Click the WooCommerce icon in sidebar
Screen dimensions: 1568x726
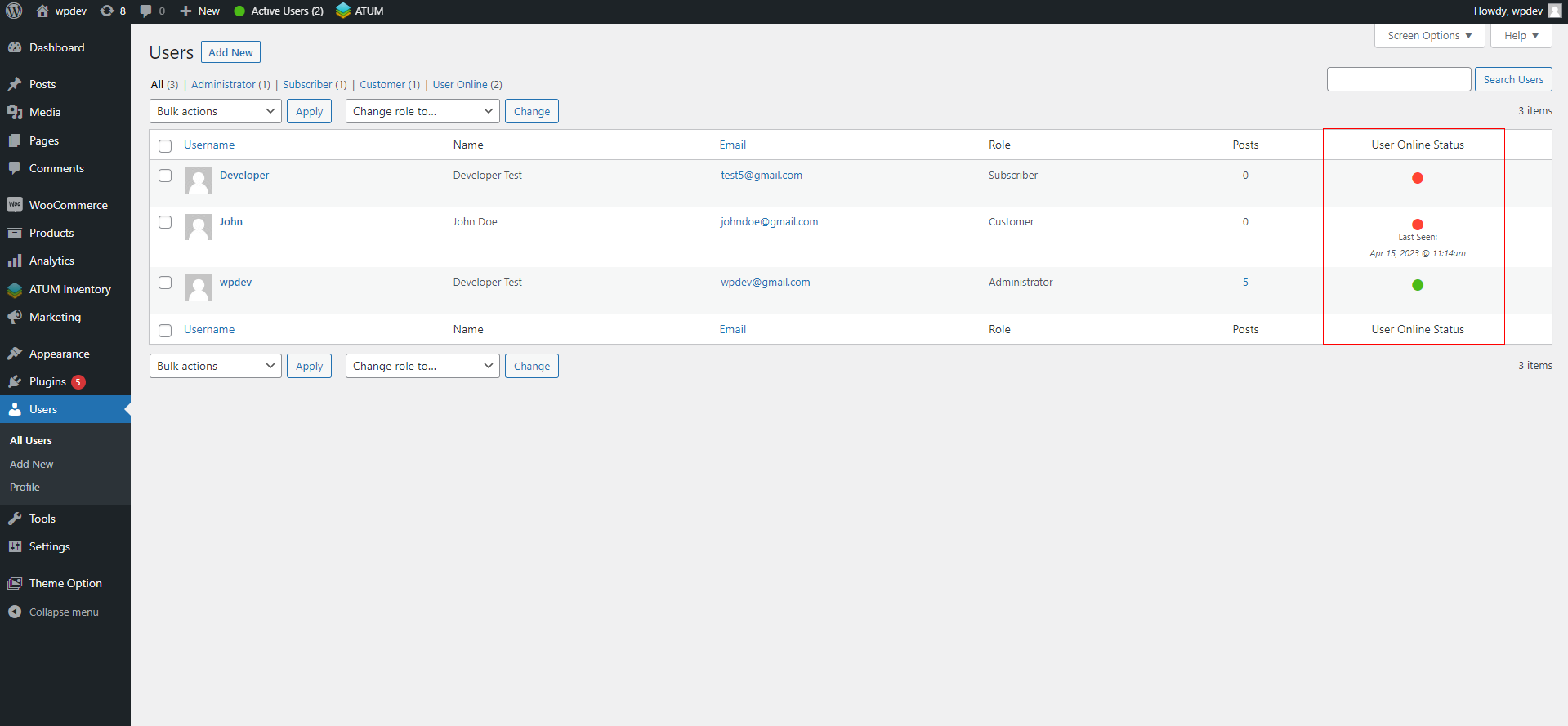click(x=15, y=205)
